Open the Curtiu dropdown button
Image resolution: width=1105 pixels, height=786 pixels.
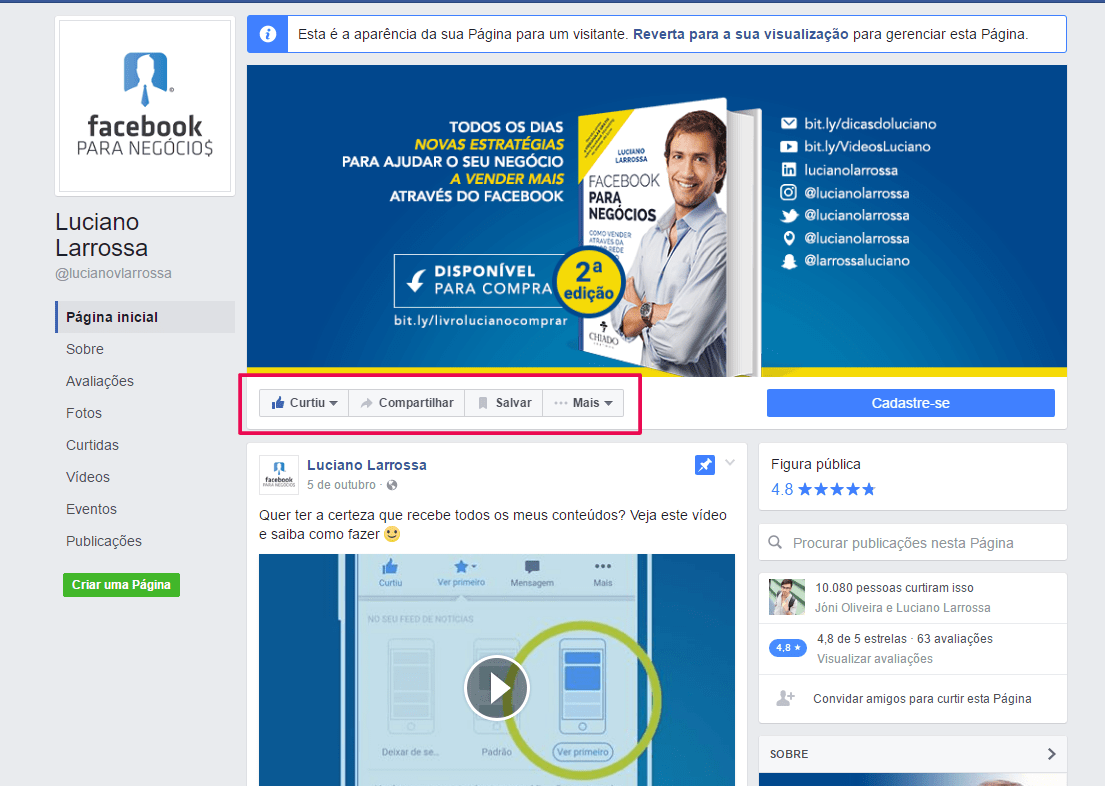click(x=304, y=403)
